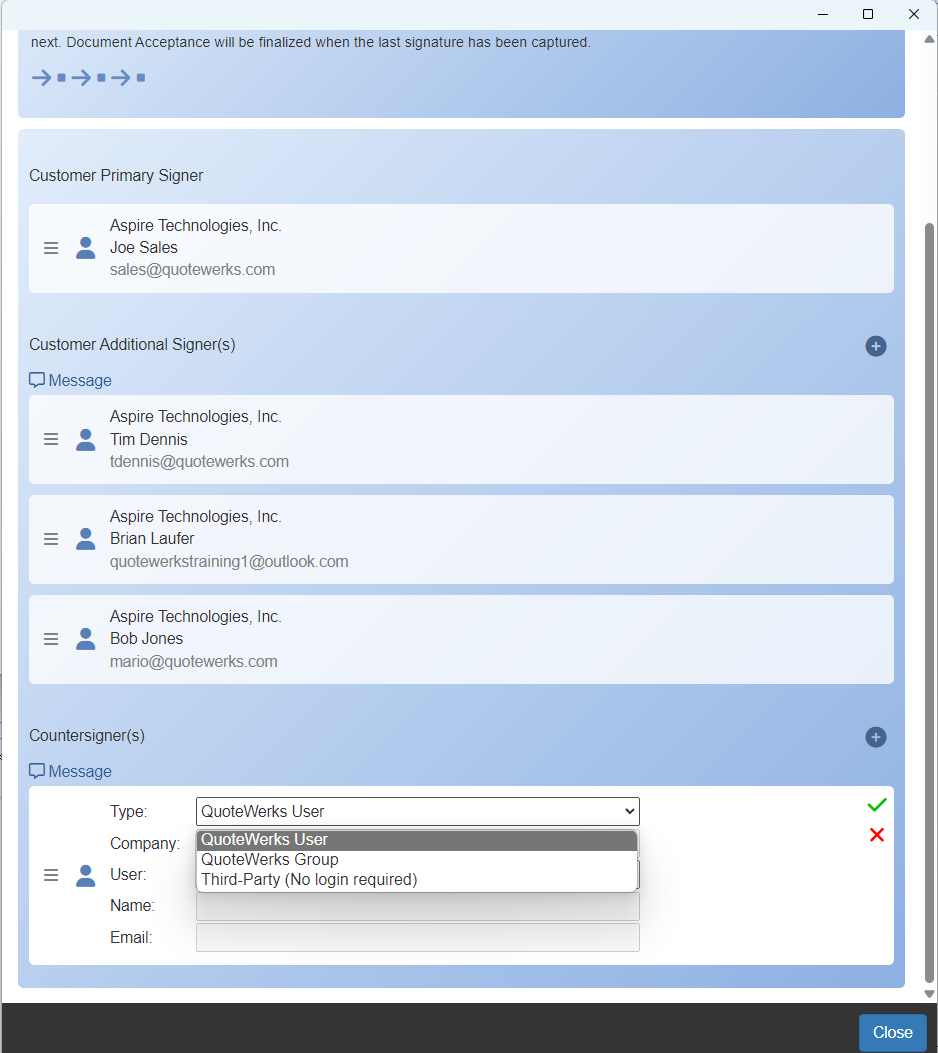Click email tdennis@quotewerks.com
This screenshot has height=1053, width=938.
pyautogui.click(x=199, y=462)
